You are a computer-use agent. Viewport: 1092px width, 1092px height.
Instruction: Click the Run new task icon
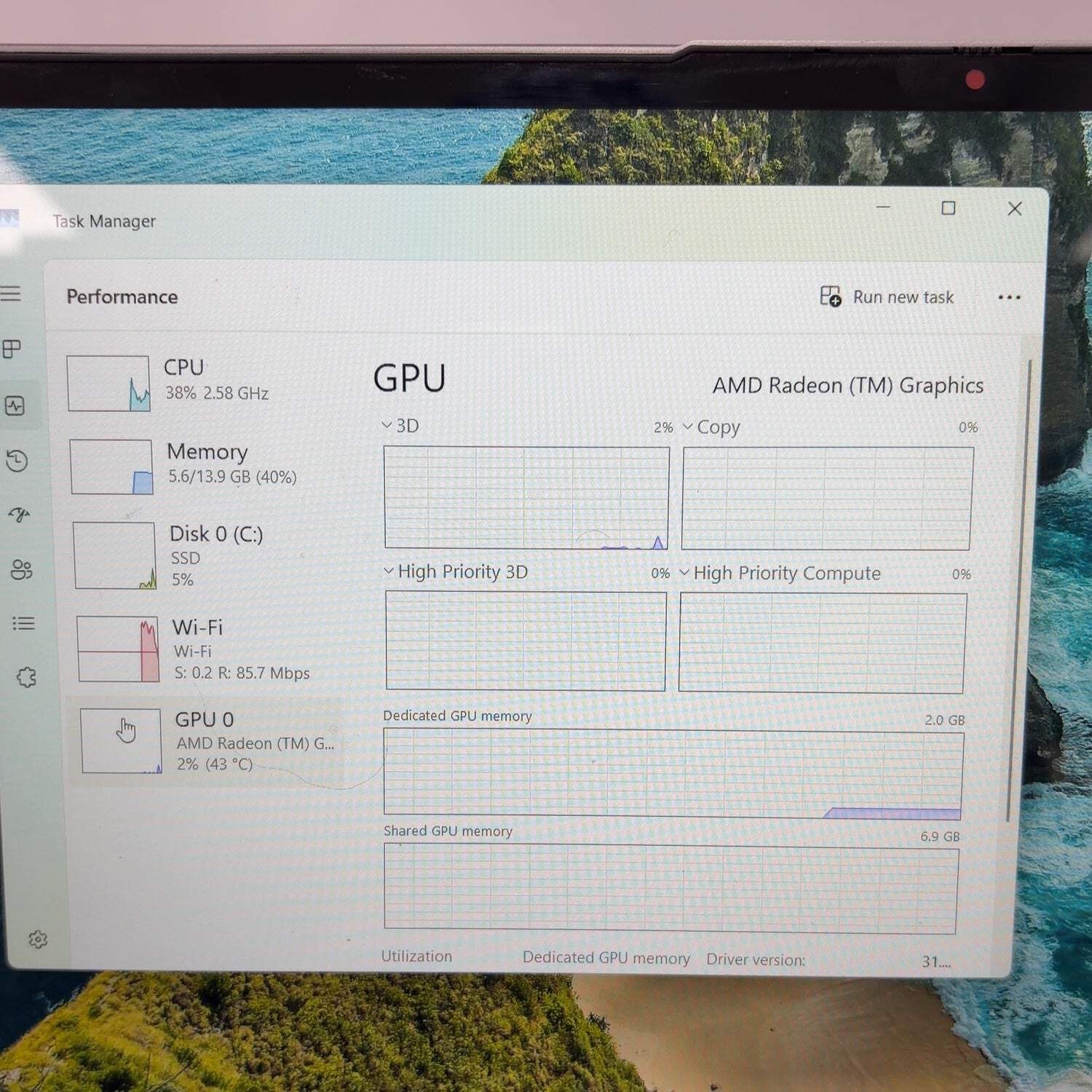(x=831, y=296)
